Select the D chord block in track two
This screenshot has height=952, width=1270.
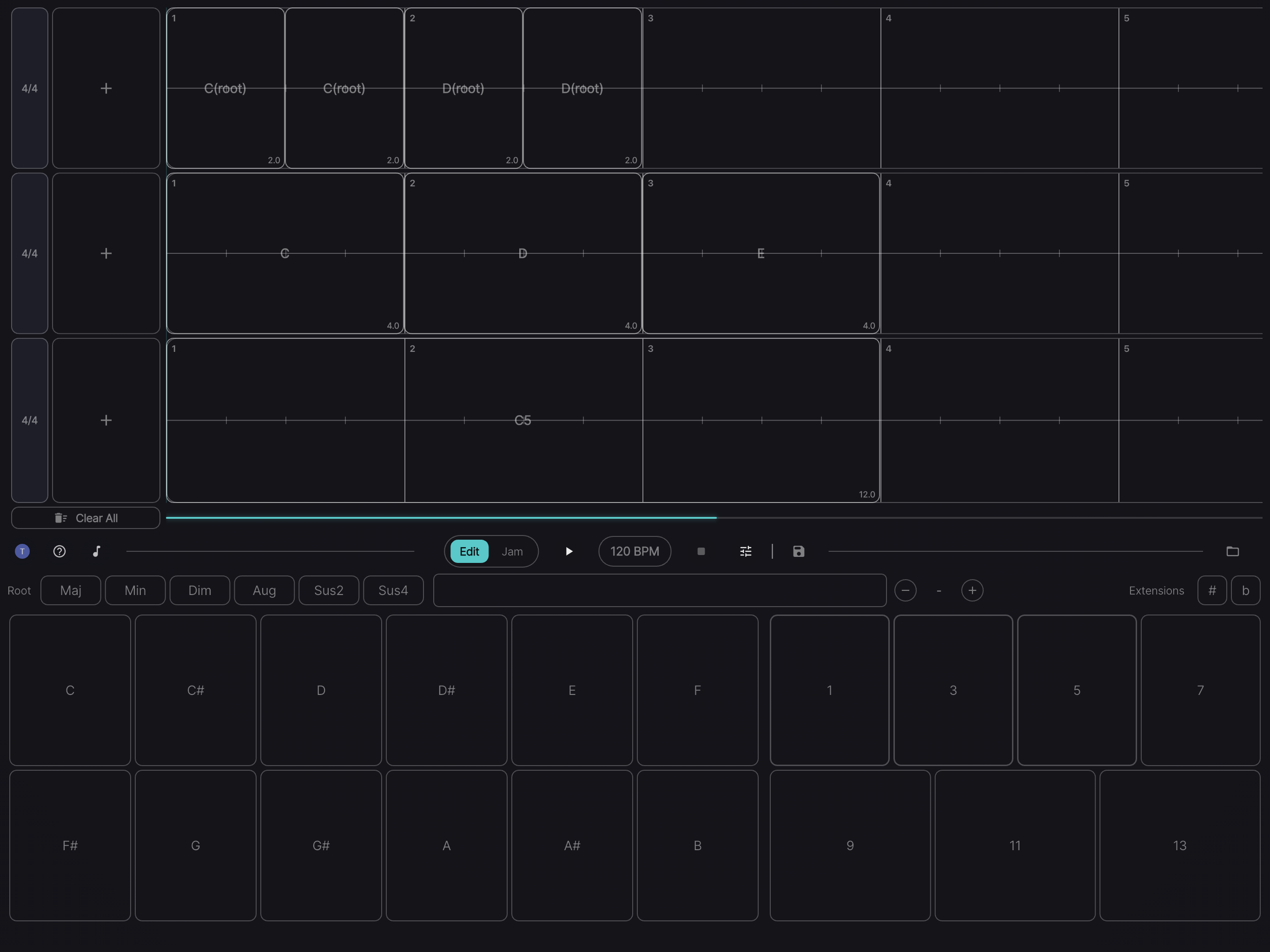[523, 253]
